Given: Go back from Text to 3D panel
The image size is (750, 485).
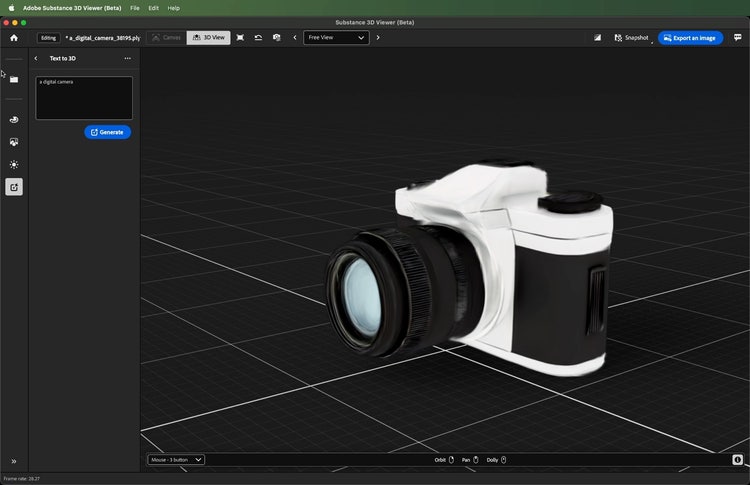Looking at the screenshot, I should click(x=35, y=58).
